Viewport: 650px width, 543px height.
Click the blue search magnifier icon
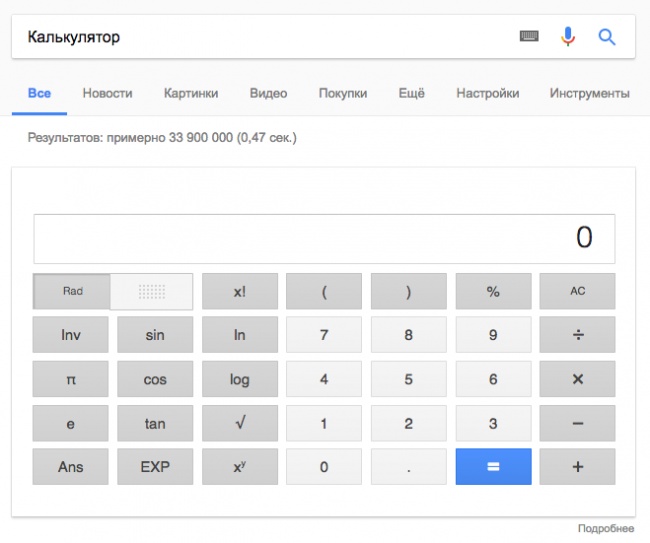[607, 37]
